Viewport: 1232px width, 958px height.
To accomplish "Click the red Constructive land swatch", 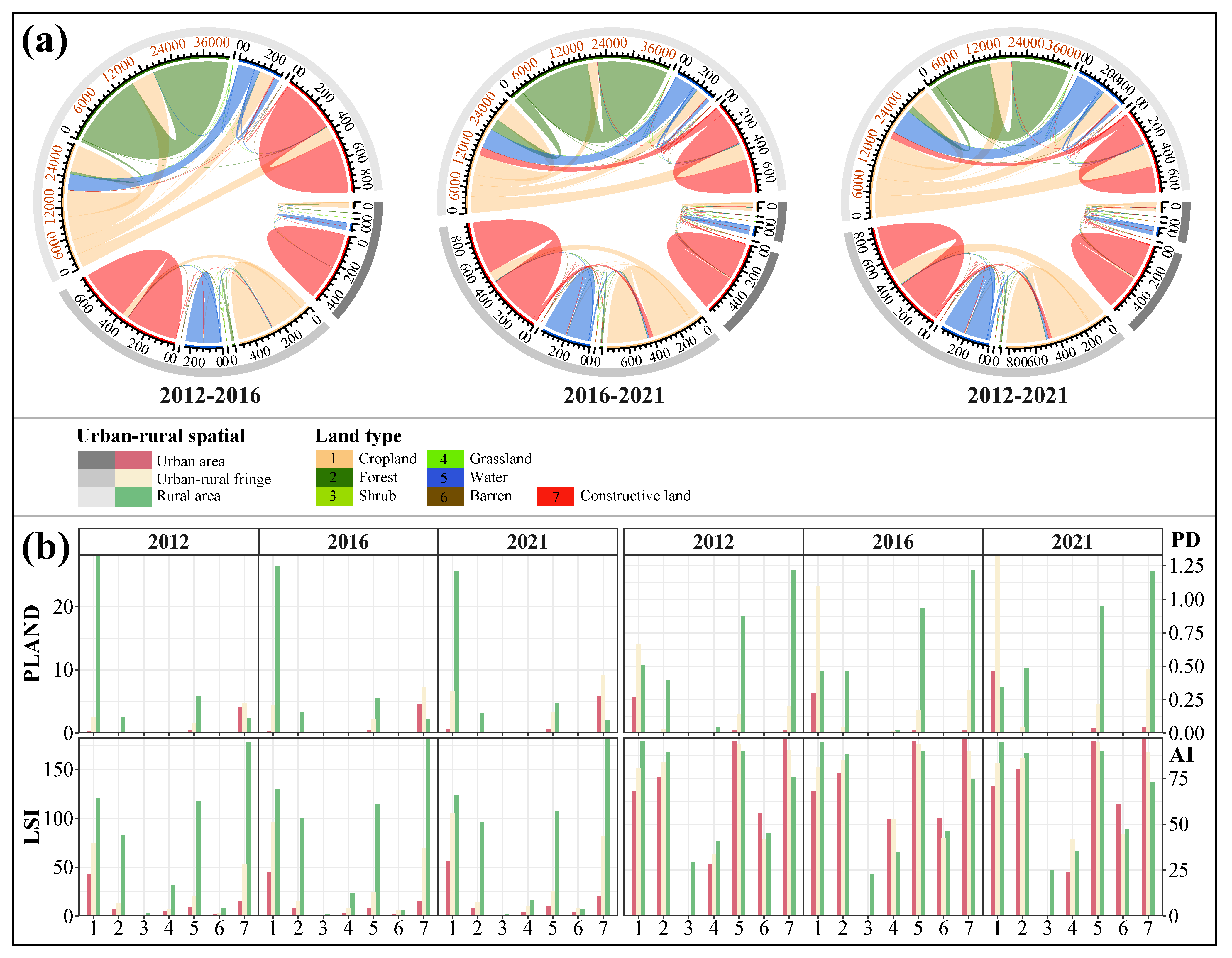I will [555, 496].
